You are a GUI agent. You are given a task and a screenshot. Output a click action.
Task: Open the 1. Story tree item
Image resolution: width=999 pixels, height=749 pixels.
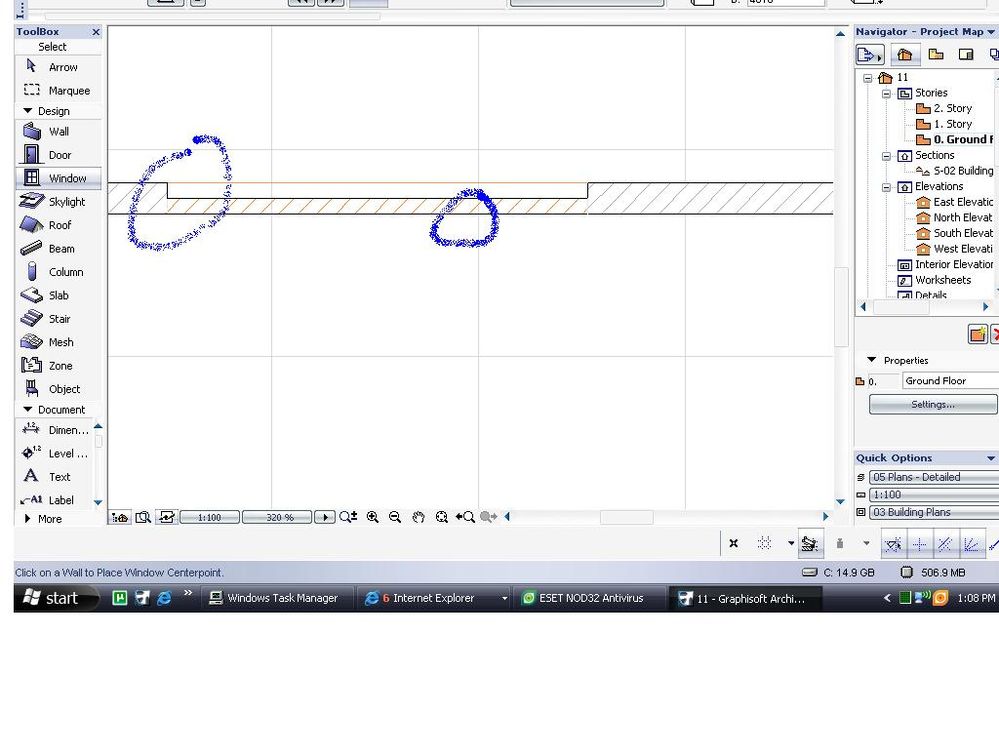click(944, 124)
